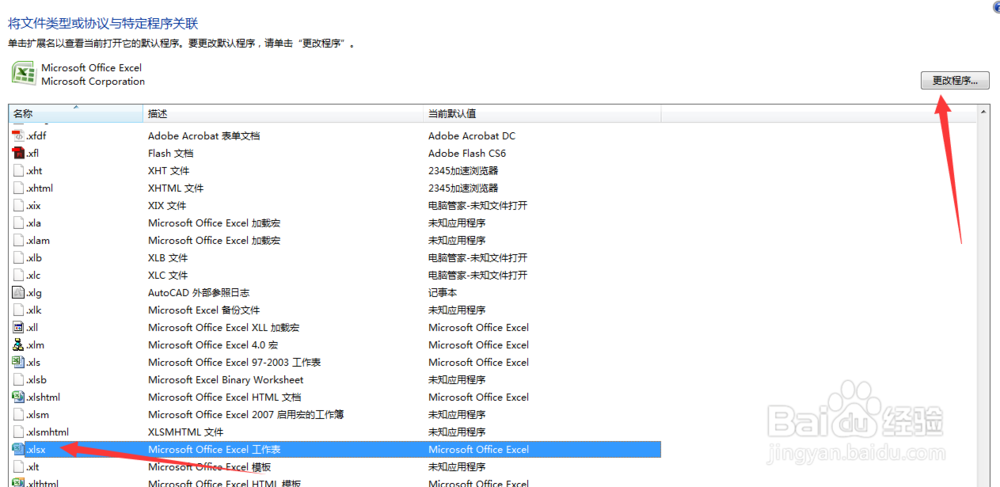Click 'Microsoft Office Excel 4.0 宏' description
Image resolution: width=1000 pixels, height=487 pixels.
213,345
